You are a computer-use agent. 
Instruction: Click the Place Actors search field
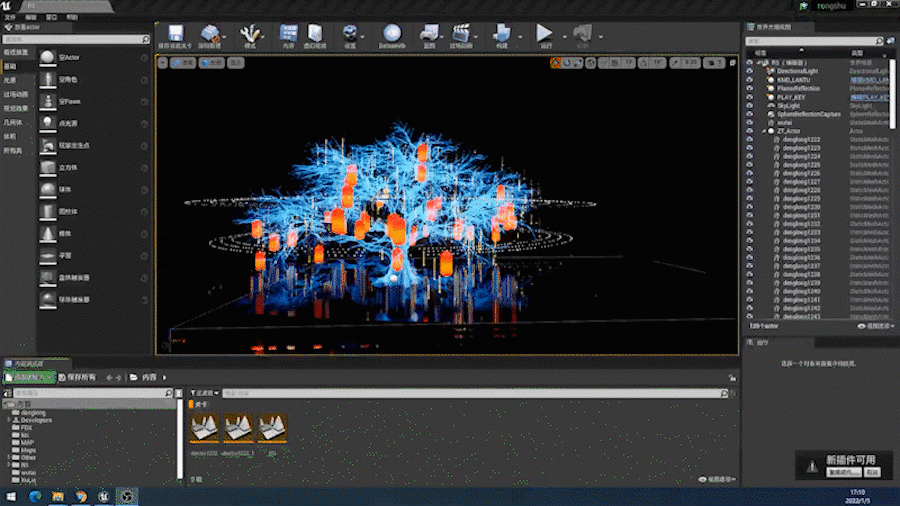76,39
